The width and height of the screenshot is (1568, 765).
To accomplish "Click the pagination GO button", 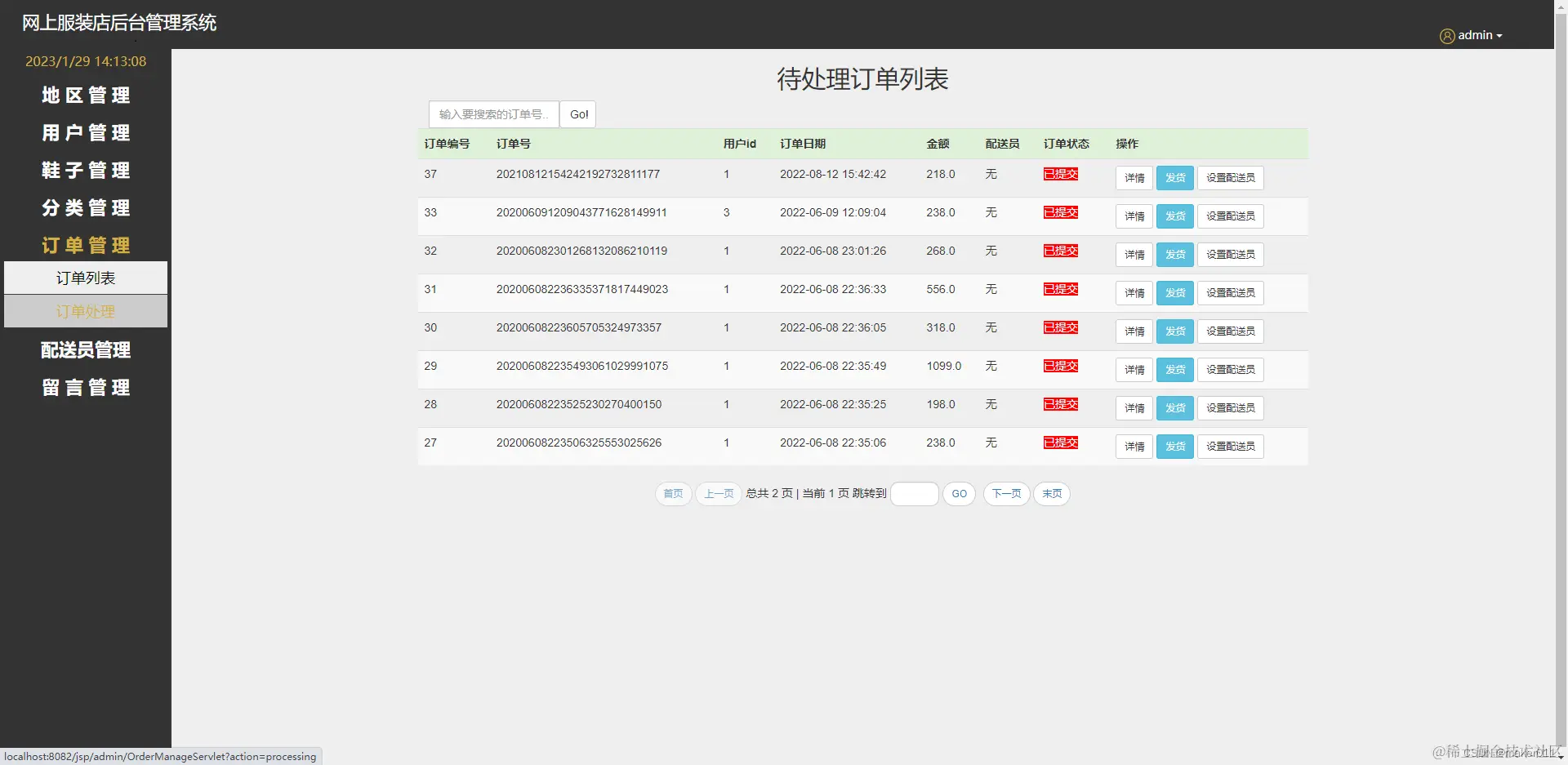I will (x=960, y=494).
